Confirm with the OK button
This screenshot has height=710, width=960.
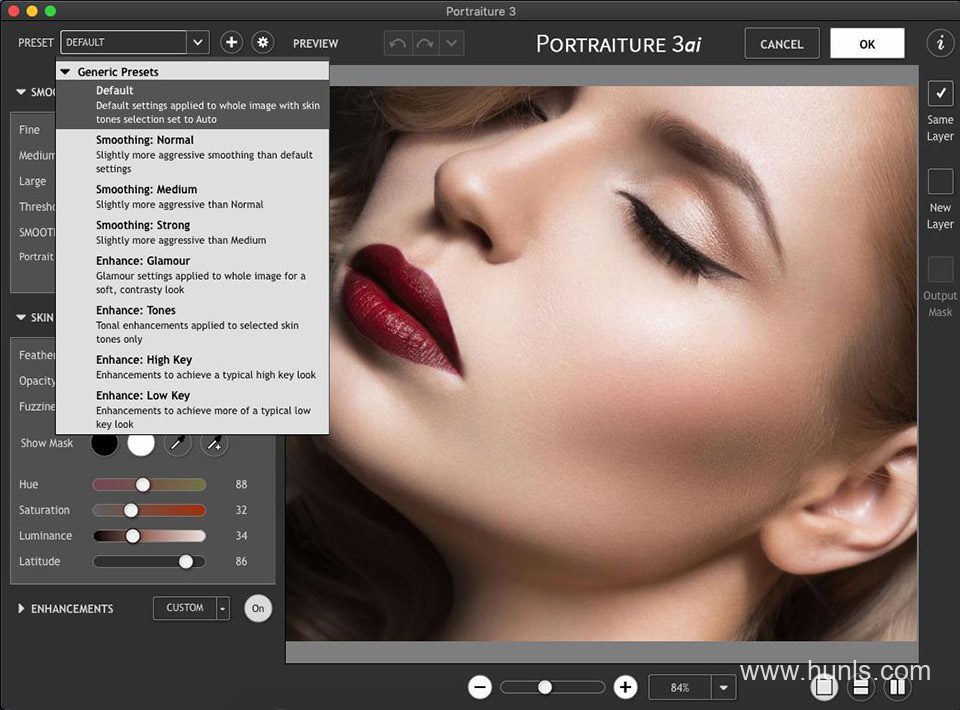pos(867,43)
